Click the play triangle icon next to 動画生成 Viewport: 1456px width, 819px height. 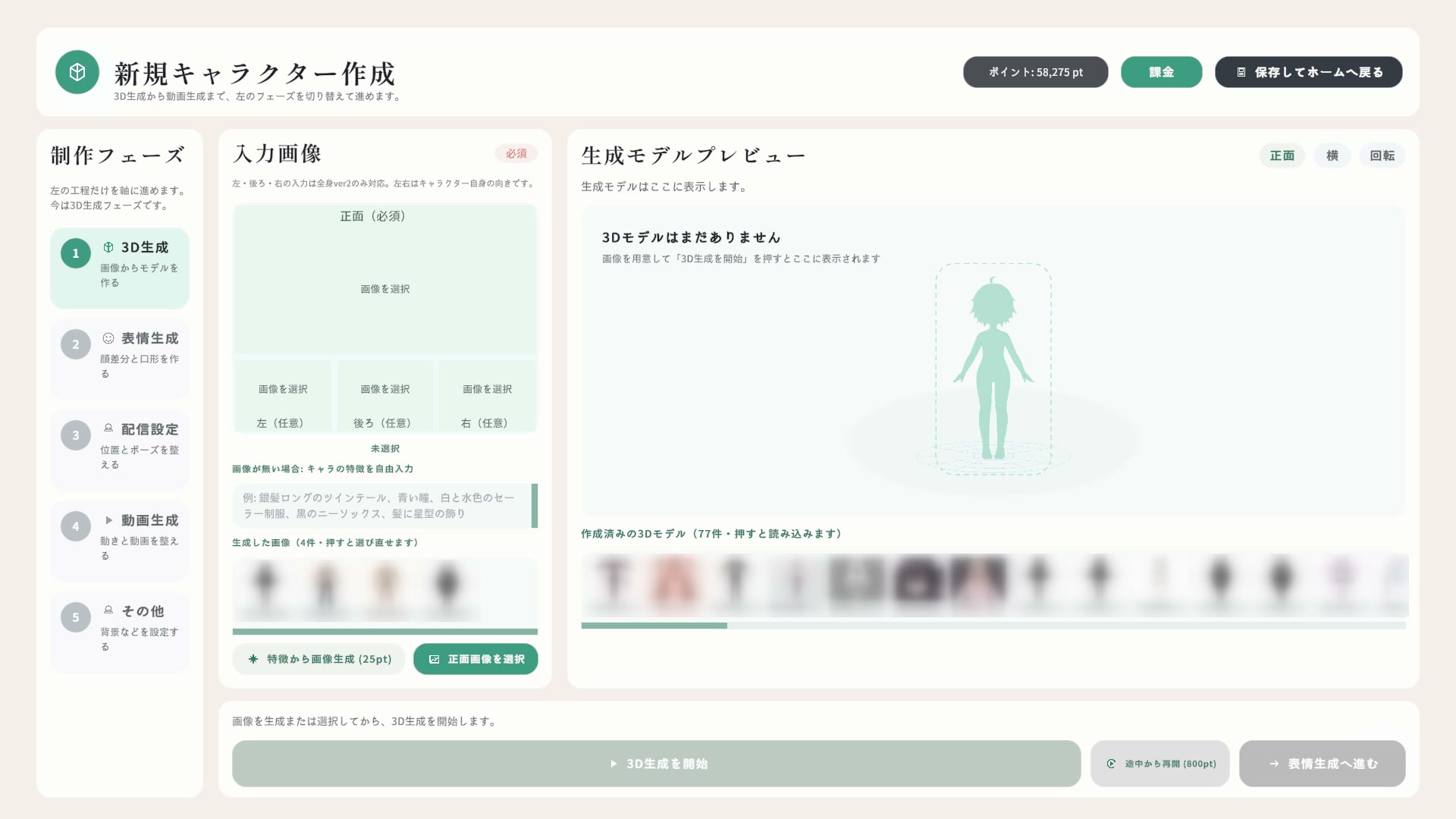click(108, 520)
